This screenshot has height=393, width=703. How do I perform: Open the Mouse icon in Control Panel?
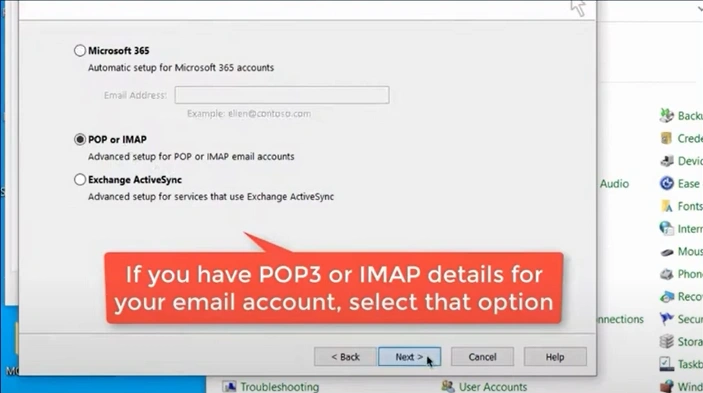tap(667, 252)
